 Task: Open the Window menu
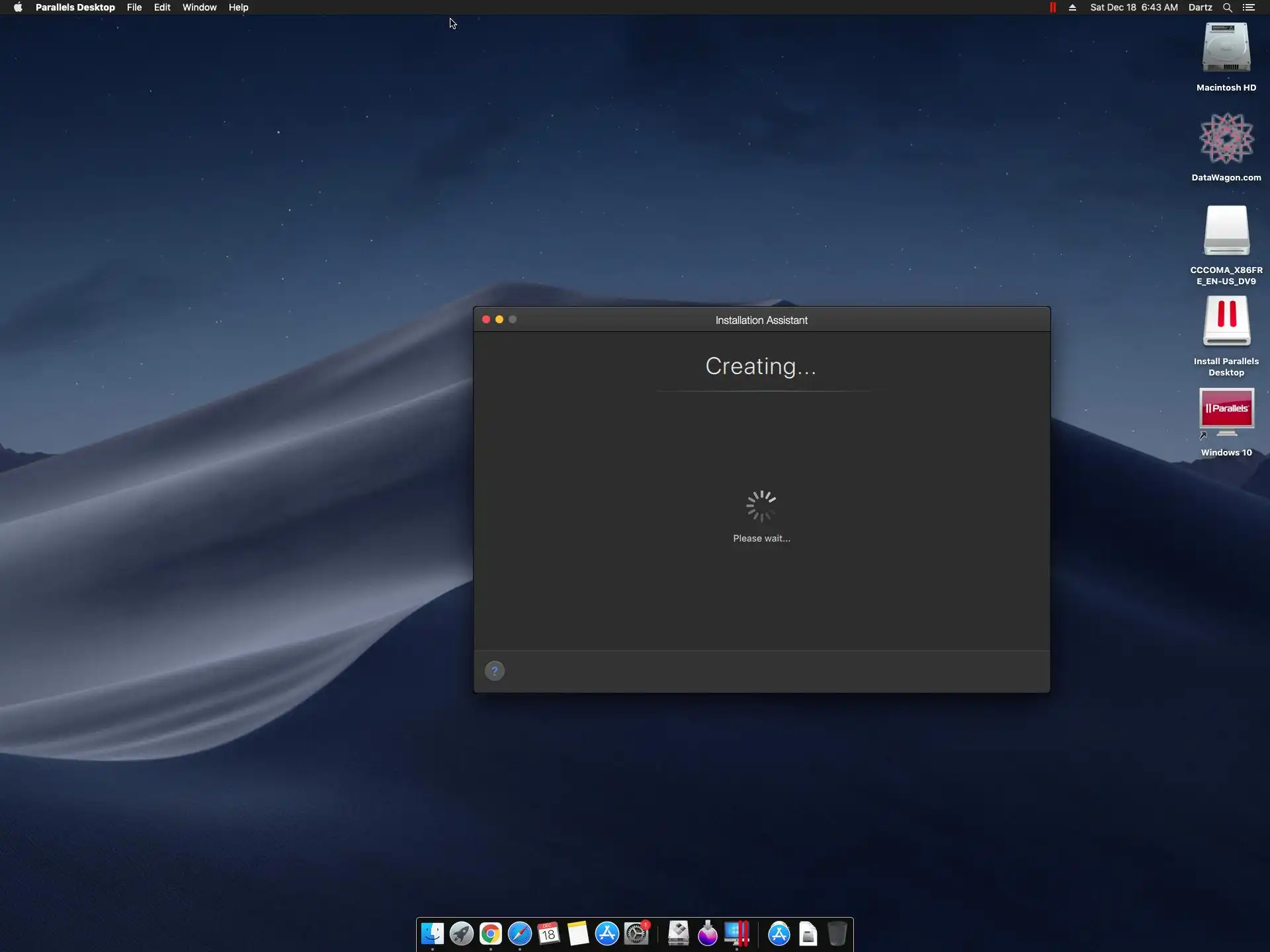(x=199, y=7)
